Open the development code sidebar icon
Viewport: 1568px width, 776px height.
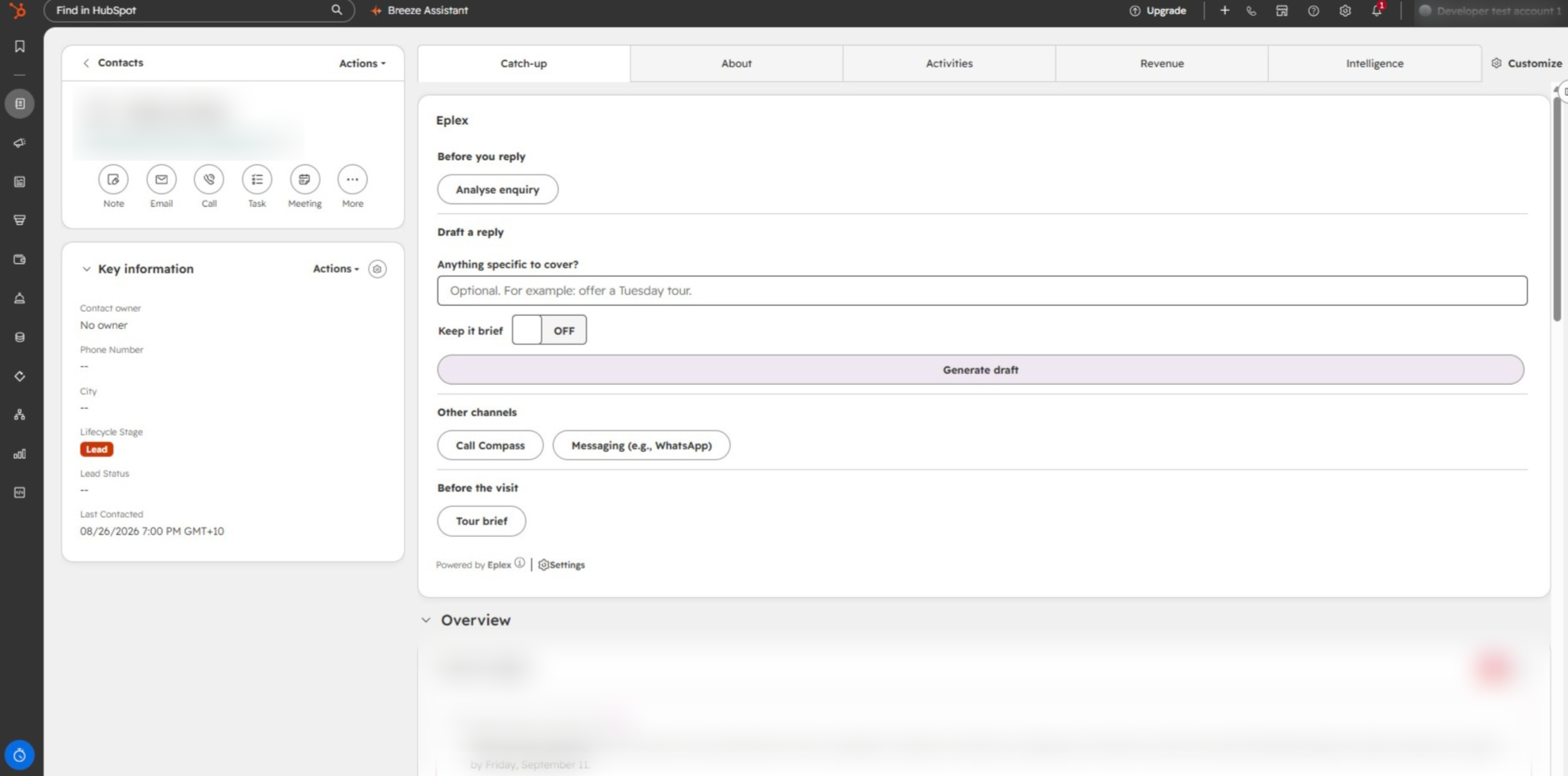(x=20, y=493)
